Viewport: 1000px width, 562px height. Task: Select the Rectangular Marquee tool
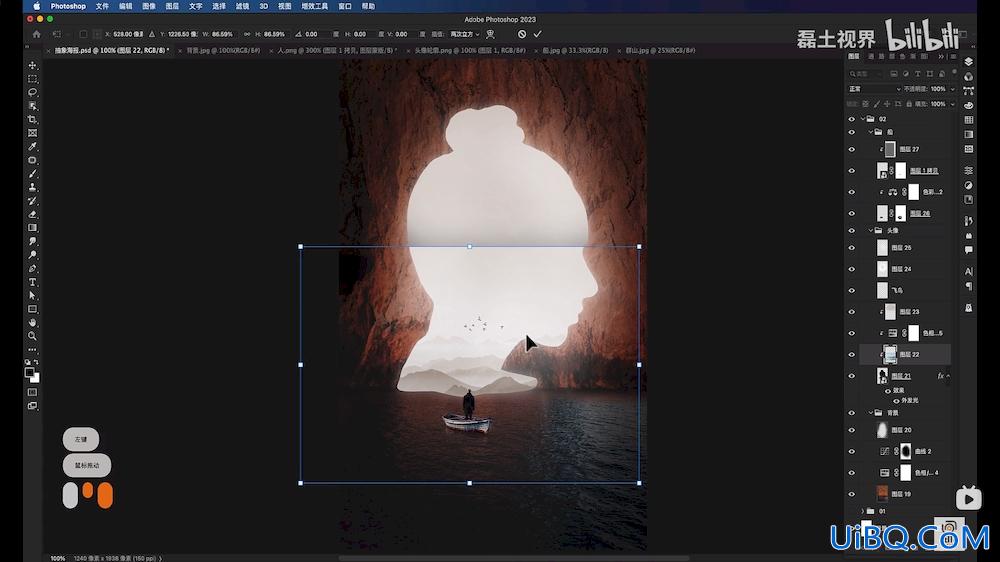(33, 79)
